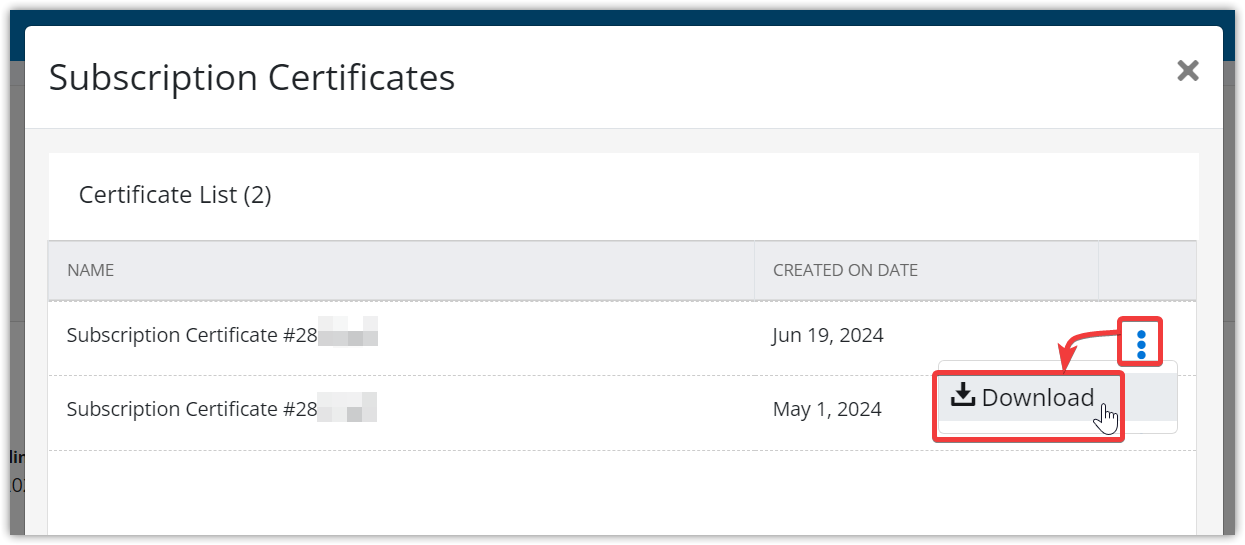
Task: Click the Subscription Certificates dialog title
Action: pos(252,77)
